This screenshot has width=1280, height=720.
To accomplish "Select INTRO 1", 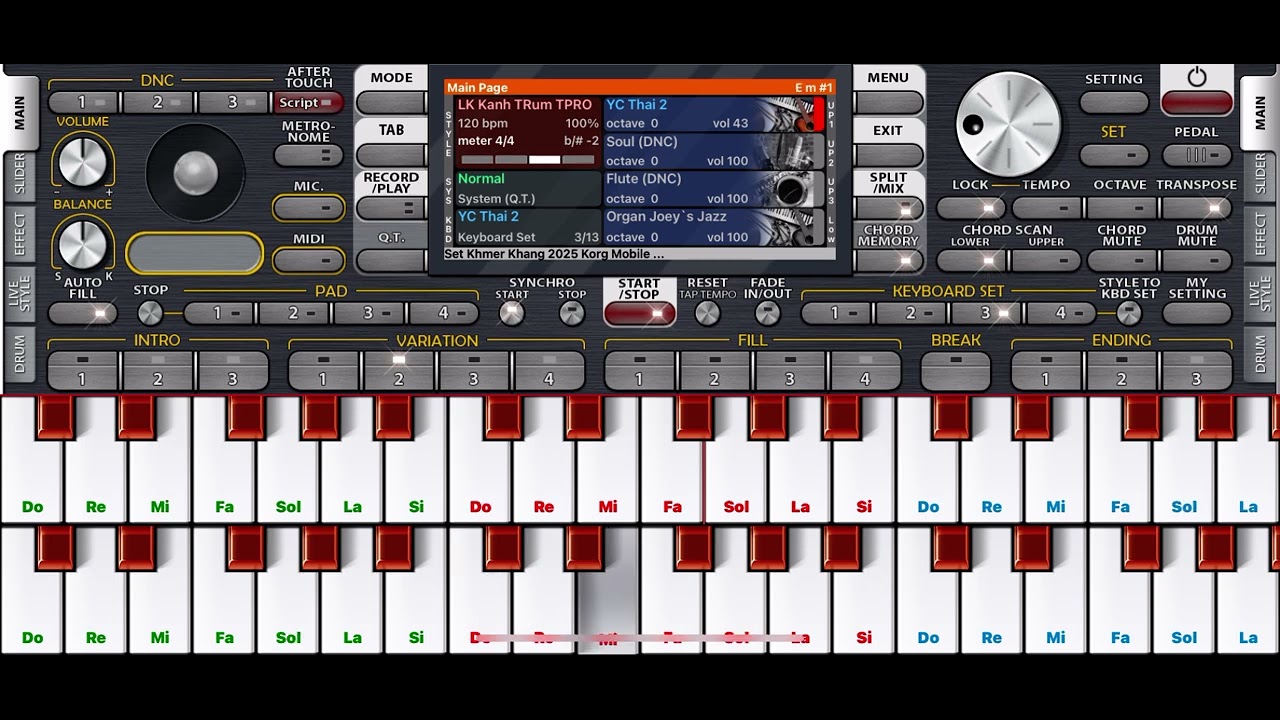I will click(x=83, y=370).
